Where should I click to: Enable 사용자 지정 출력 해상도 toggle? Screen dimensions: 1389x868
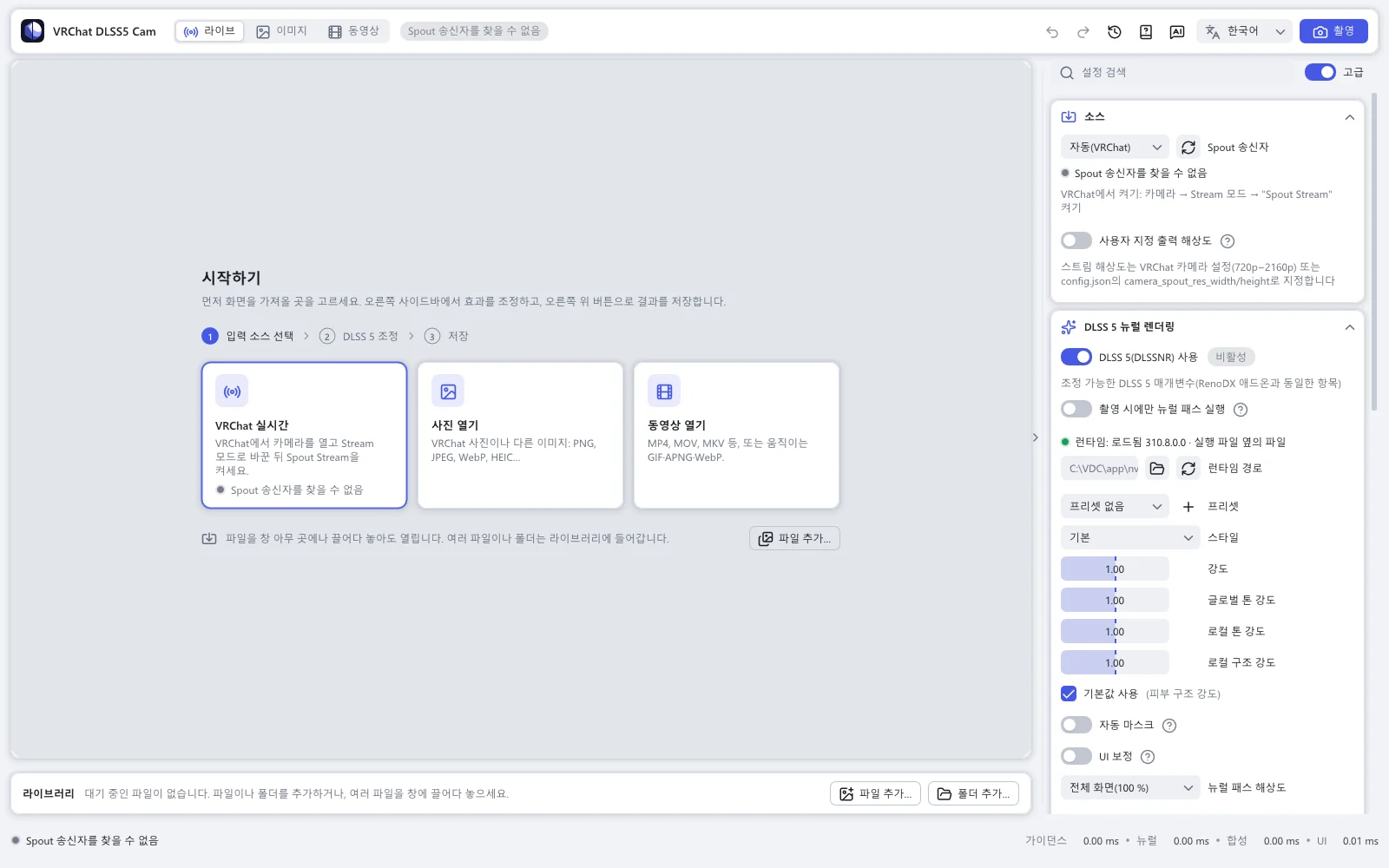coord(1076,240)
